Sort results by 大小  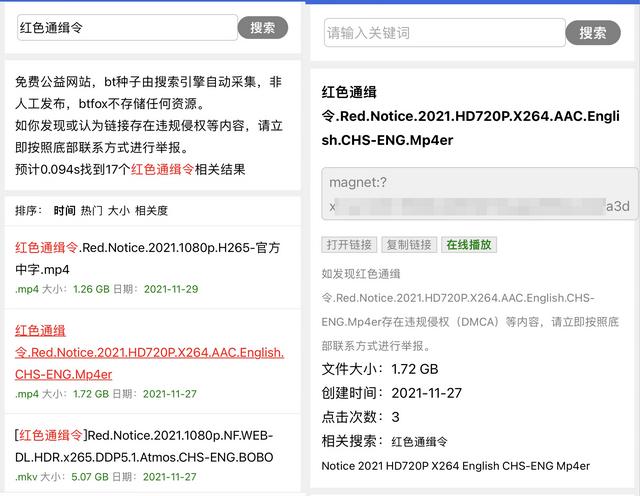click(119, 211)
